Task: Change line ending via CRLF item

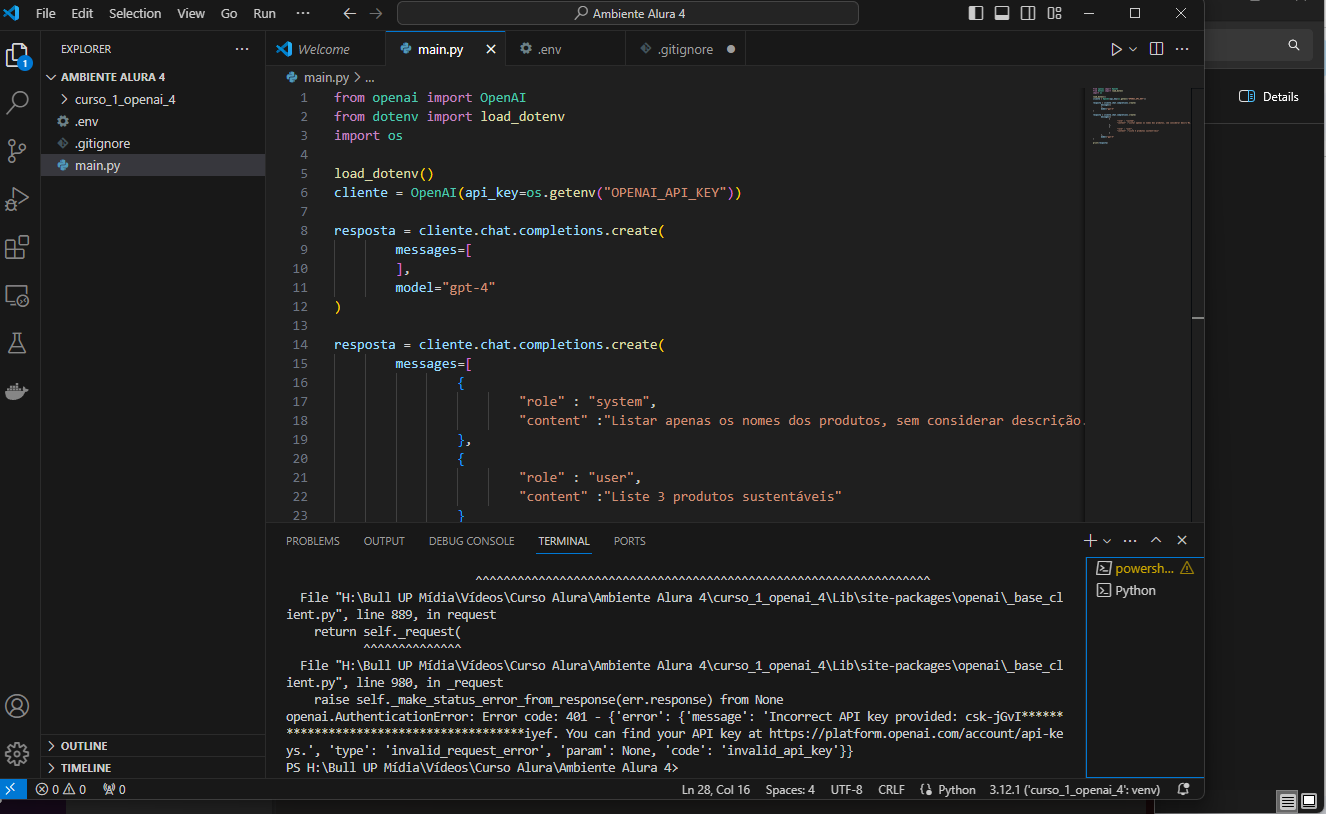Action: (x=891, y=789)
